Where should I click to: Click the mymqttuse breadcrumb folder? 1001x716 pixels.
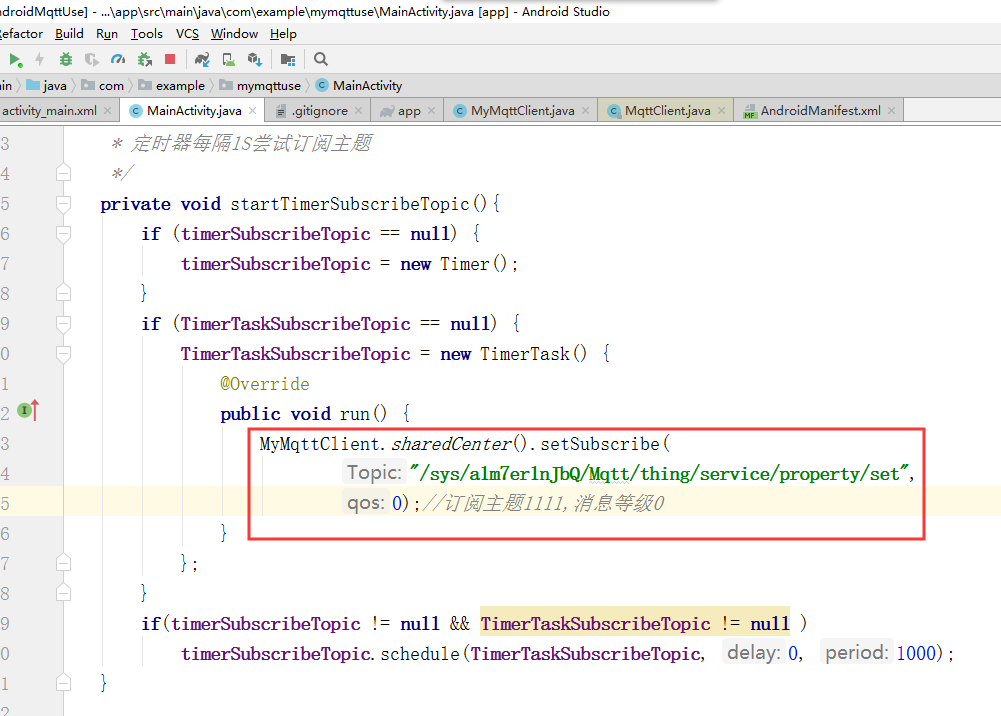[x=260, y=86]
